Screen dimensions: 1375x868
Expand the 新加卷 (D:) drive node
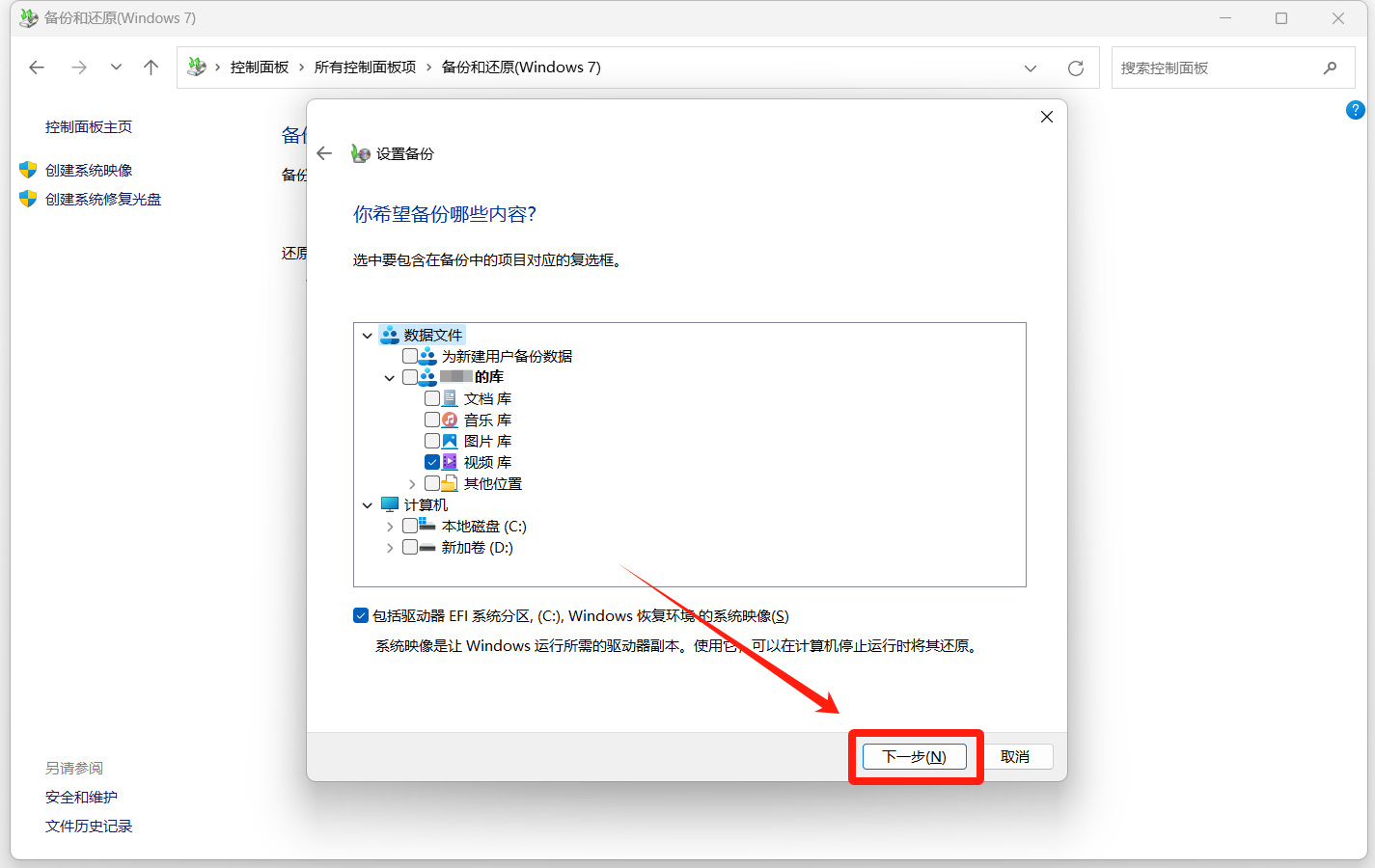click(390, 548)
